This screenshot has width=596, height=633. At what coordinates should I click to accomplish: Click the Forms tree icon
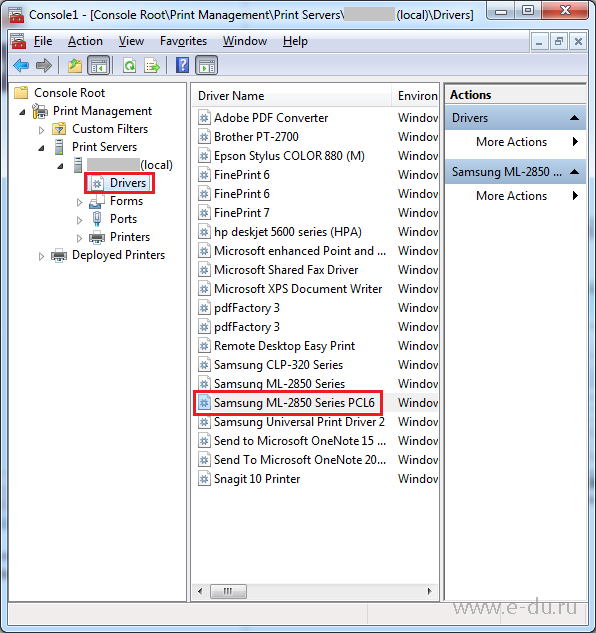click(97, 201)
